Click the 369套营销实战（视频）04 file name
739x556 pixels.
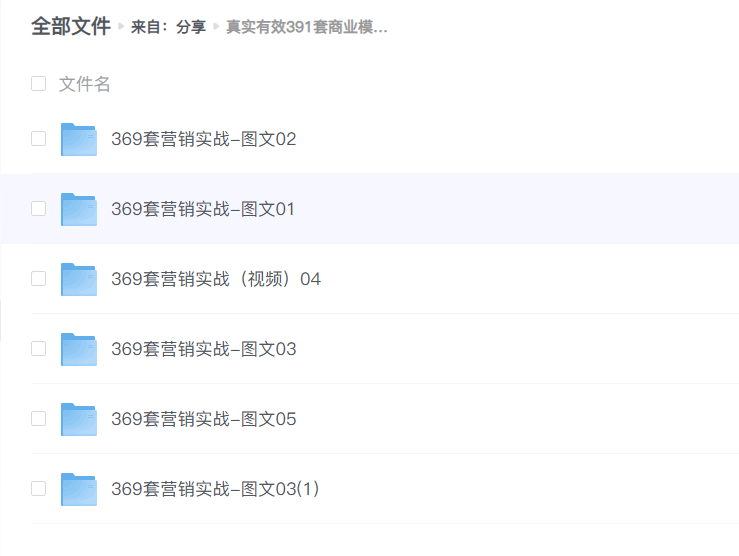(216, 279)
